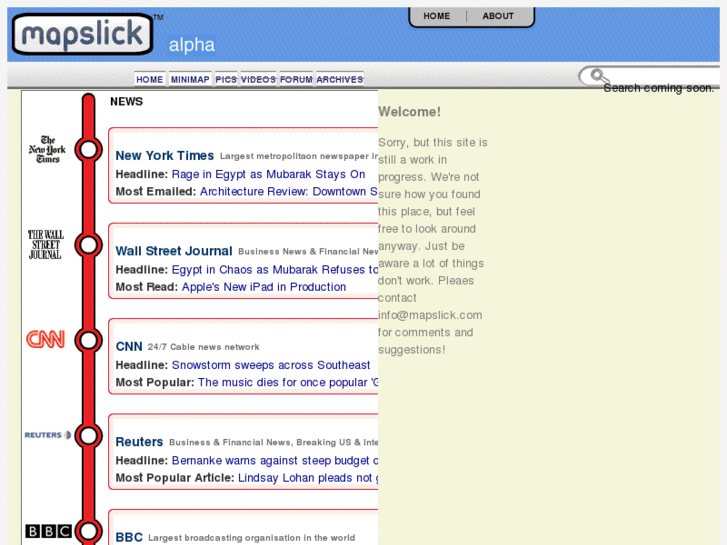Click the CNN logo
The image size is (727, 545).
coord(45,340)
